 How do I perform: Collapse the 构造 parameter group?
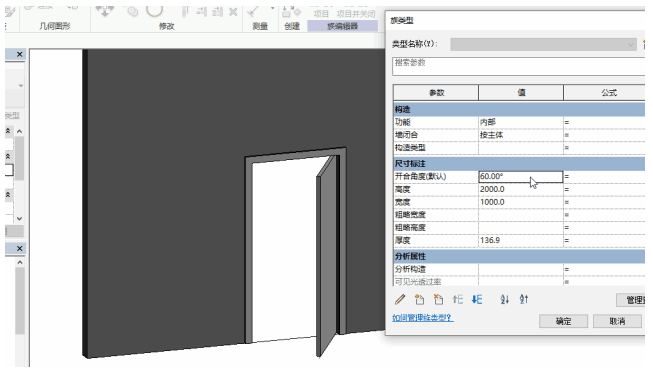coord(519,110)
